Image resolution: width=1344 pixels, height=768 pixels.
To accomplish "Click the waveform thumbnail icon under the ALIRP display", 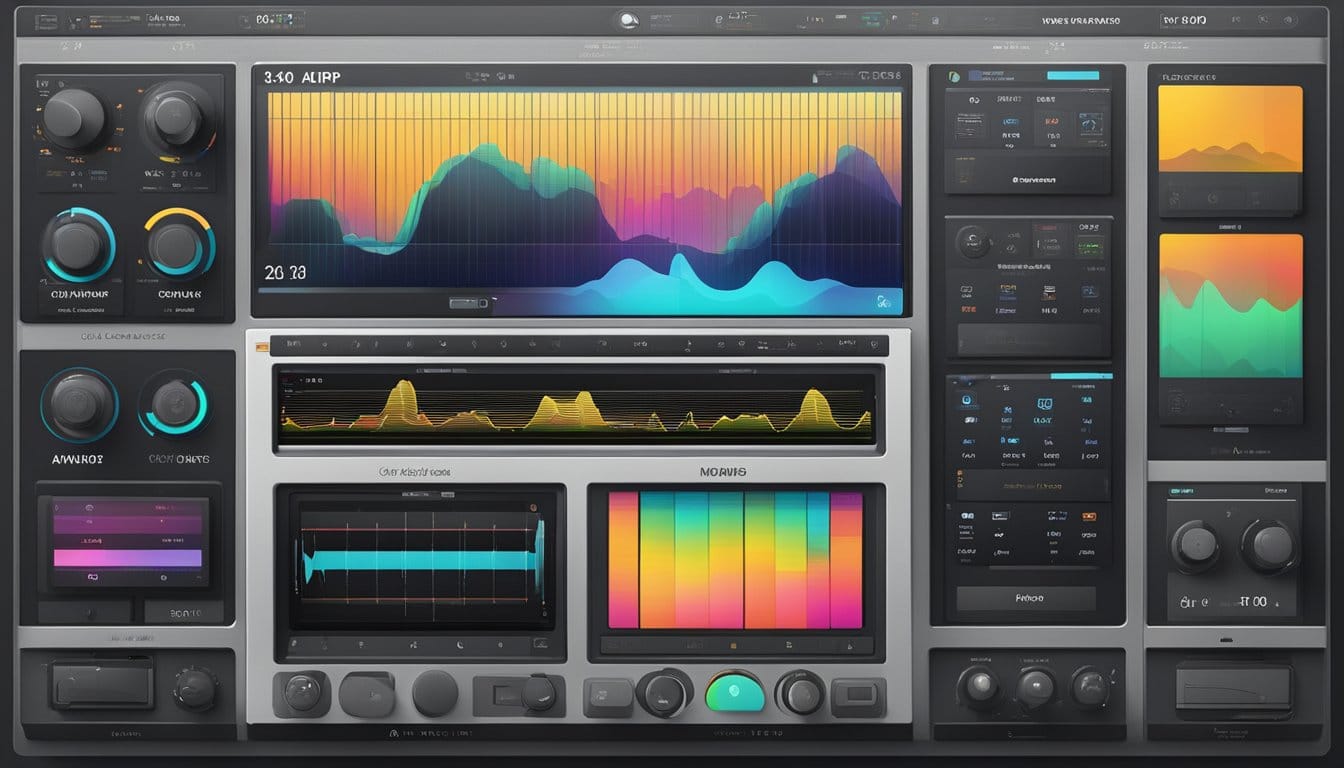I will pyautogui.click(x=465, y=301).
